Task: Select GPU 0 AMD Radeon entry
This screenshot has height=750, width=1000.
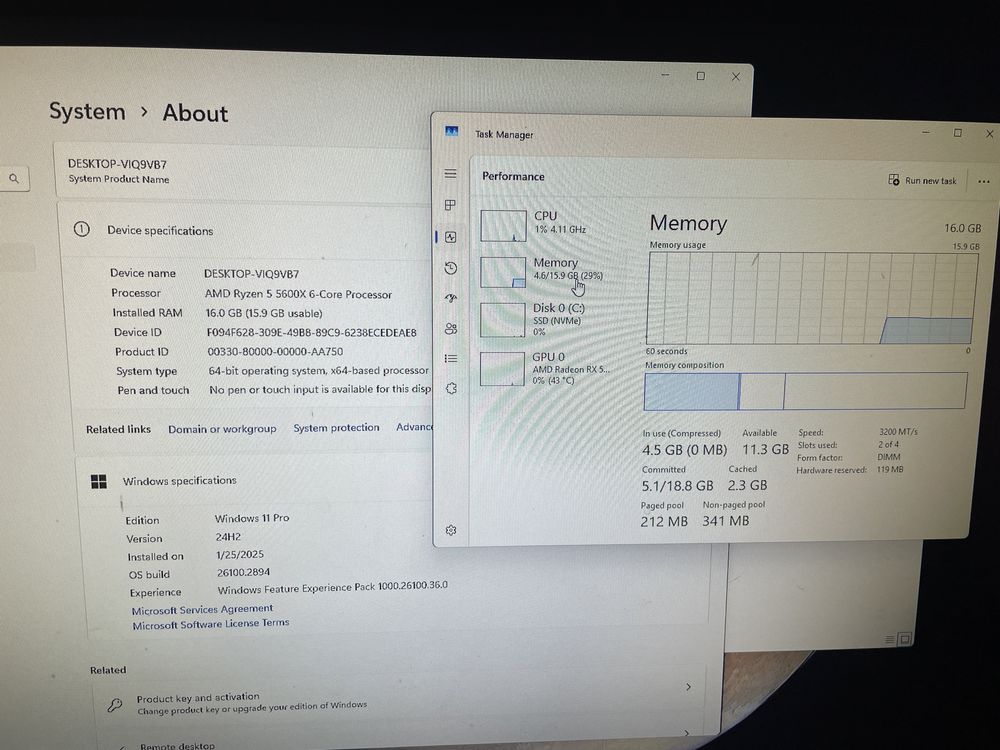Action: pos(545,369)
